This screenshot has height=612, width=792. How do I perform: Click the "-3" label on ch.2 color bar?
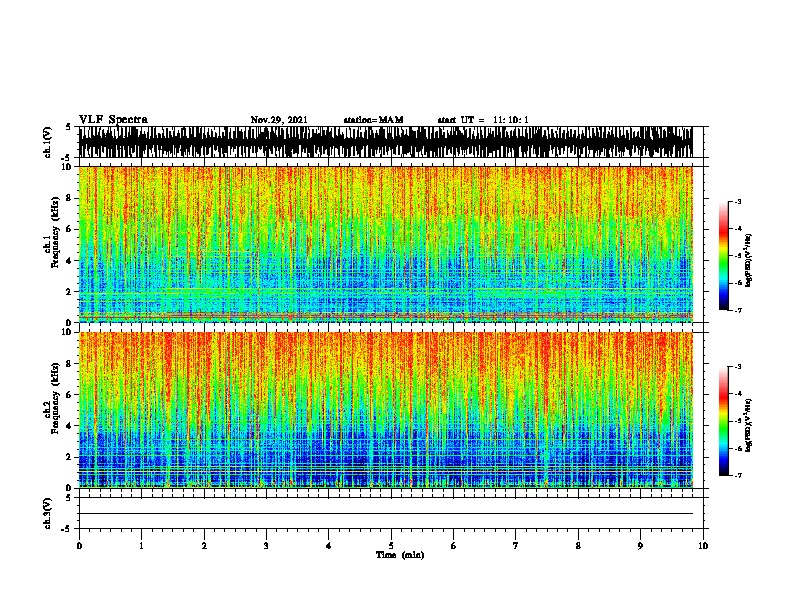pos(737,367)
